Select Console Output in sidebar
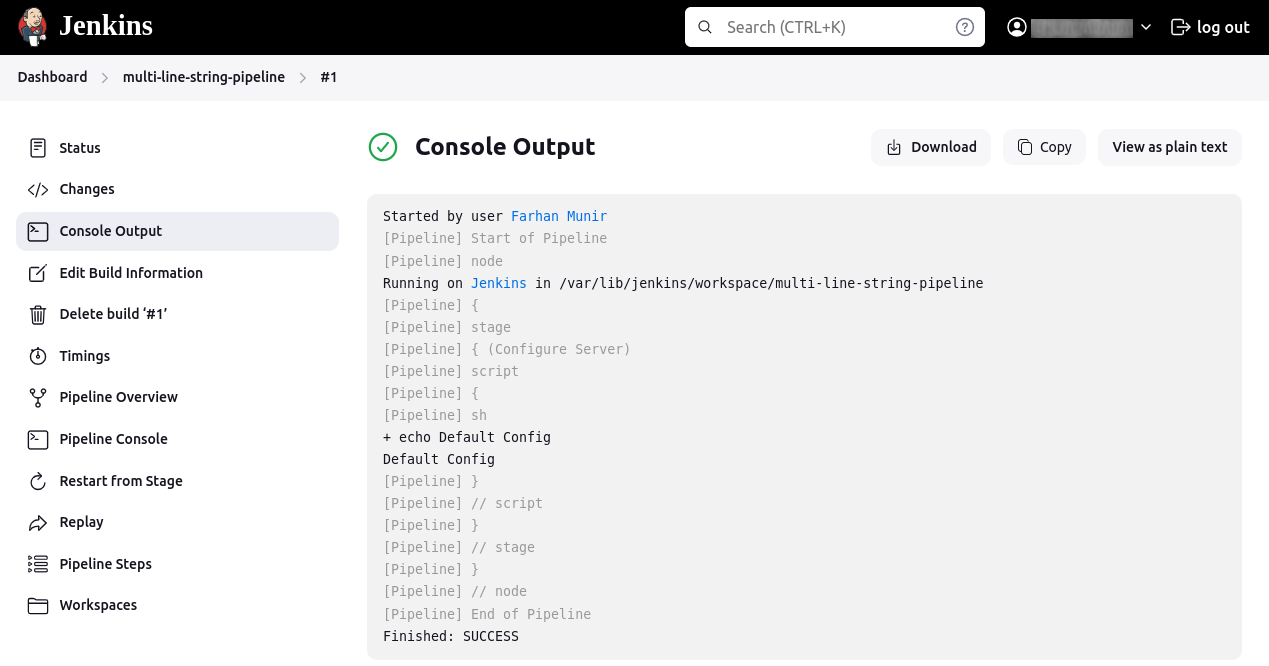This screenshot has width=1269, height=666. (x=177, y=231)
